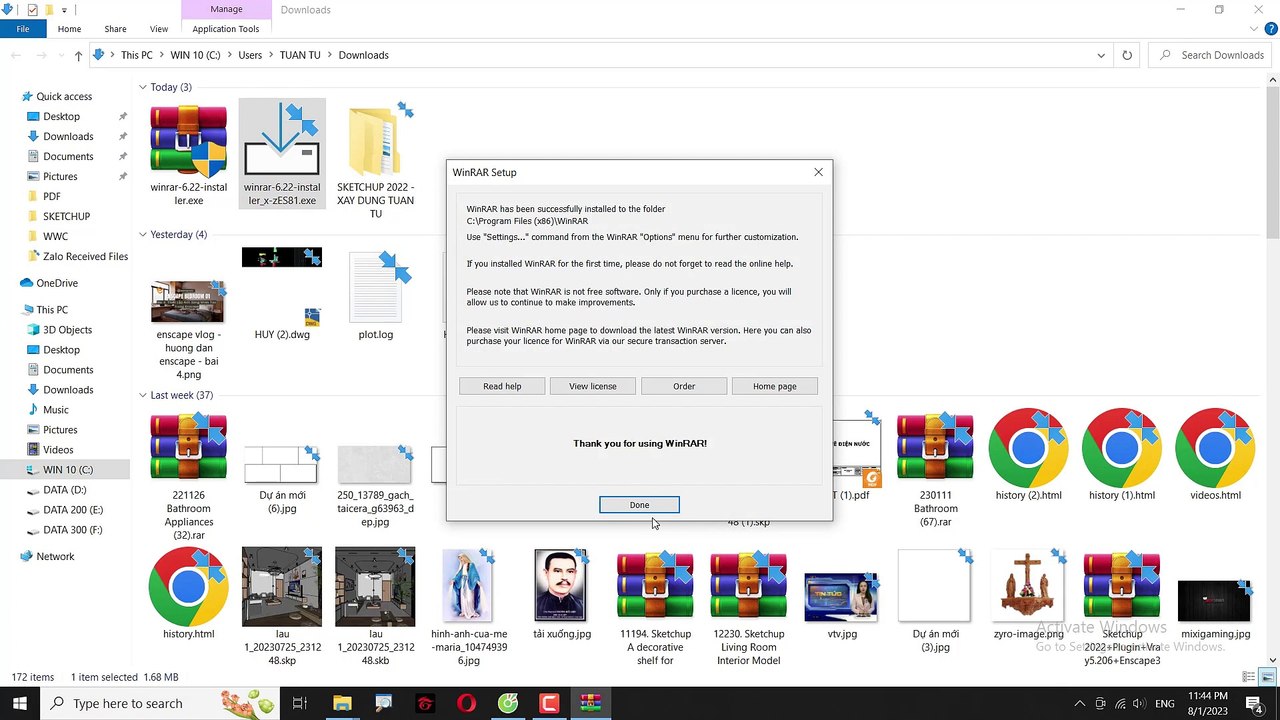Open the address bar history dropdown
The width and height of the screenshot is (1280, 720).
[x=1101, y=55]
